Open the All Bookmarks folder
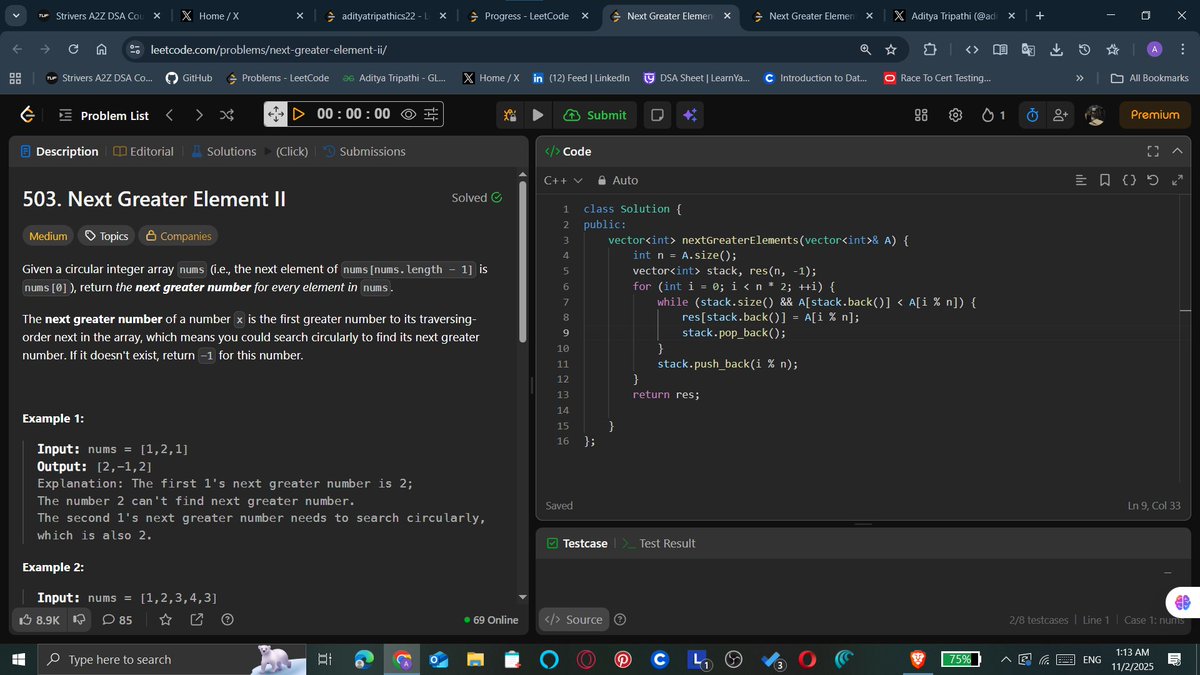This screenshot has width=1200, height=675. click(x=1150, y=78)
